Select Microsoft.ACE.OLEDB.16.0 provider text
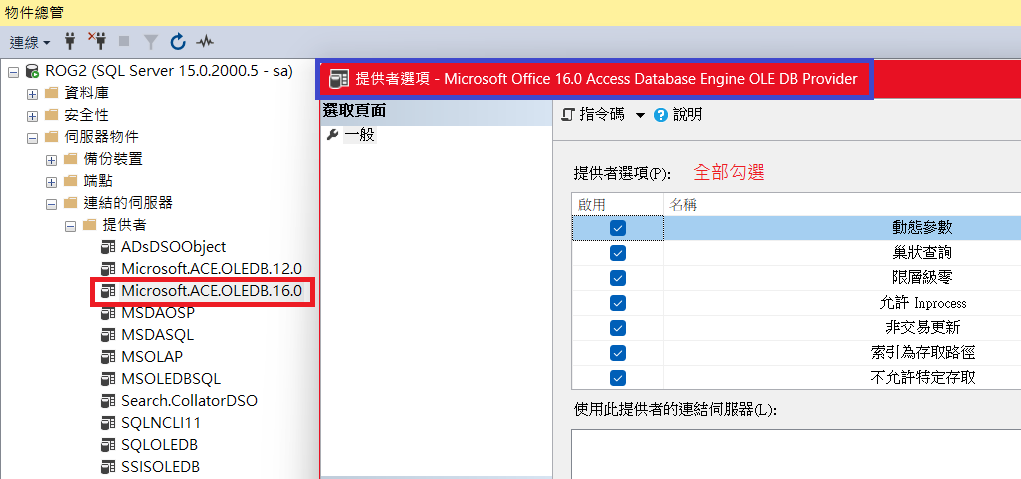The height and width of the screenshot is (479, 1021). (212, 291)
